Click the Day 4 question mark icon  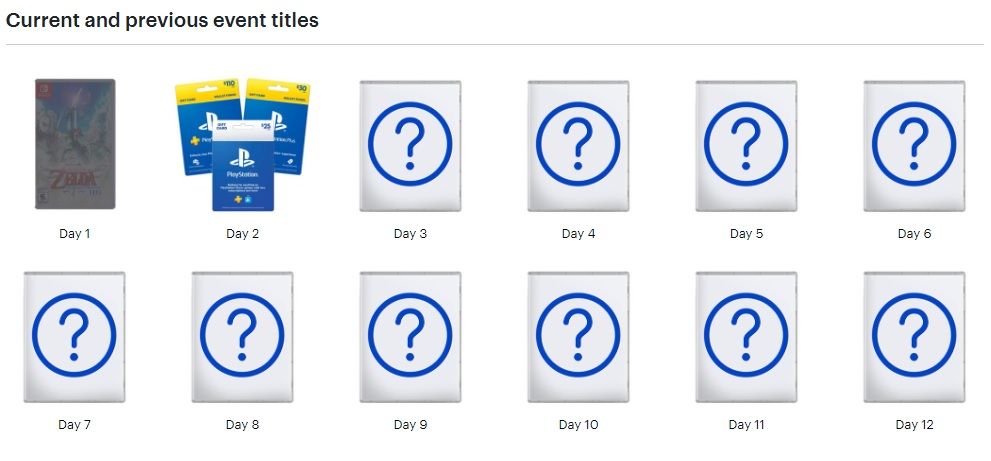coord(578,145)
